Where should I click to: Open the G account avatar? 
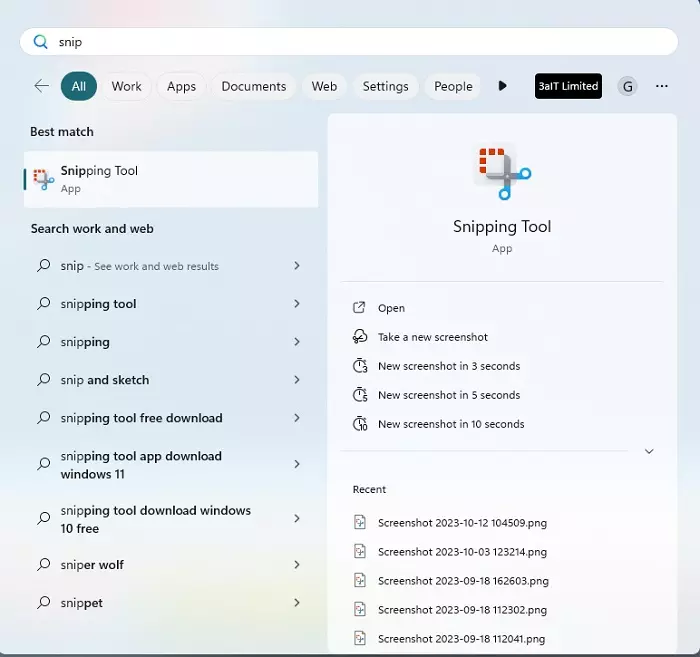(627, 86)
